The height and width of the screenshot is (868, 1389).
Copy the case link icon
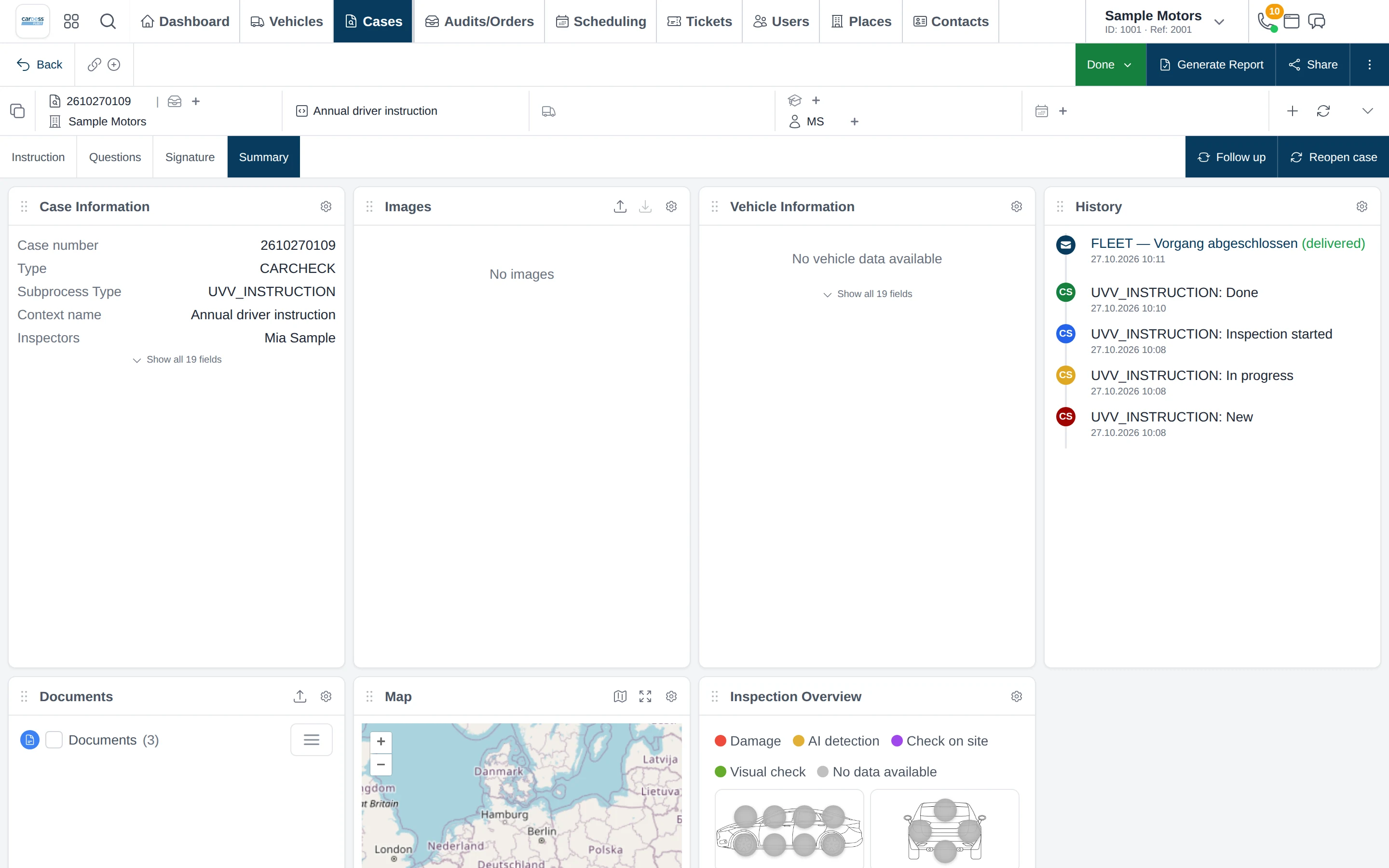[x=94, y=64]
